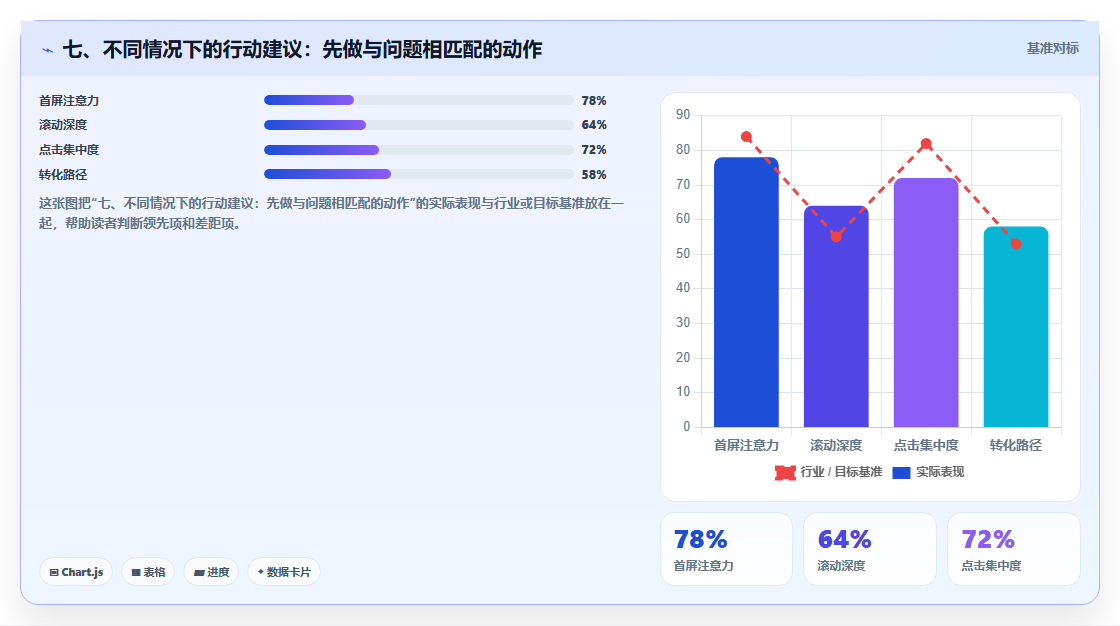Click the benchmark point on 转化路径 bar
Screen dimensions: 1120x626
coord(1016,244)
